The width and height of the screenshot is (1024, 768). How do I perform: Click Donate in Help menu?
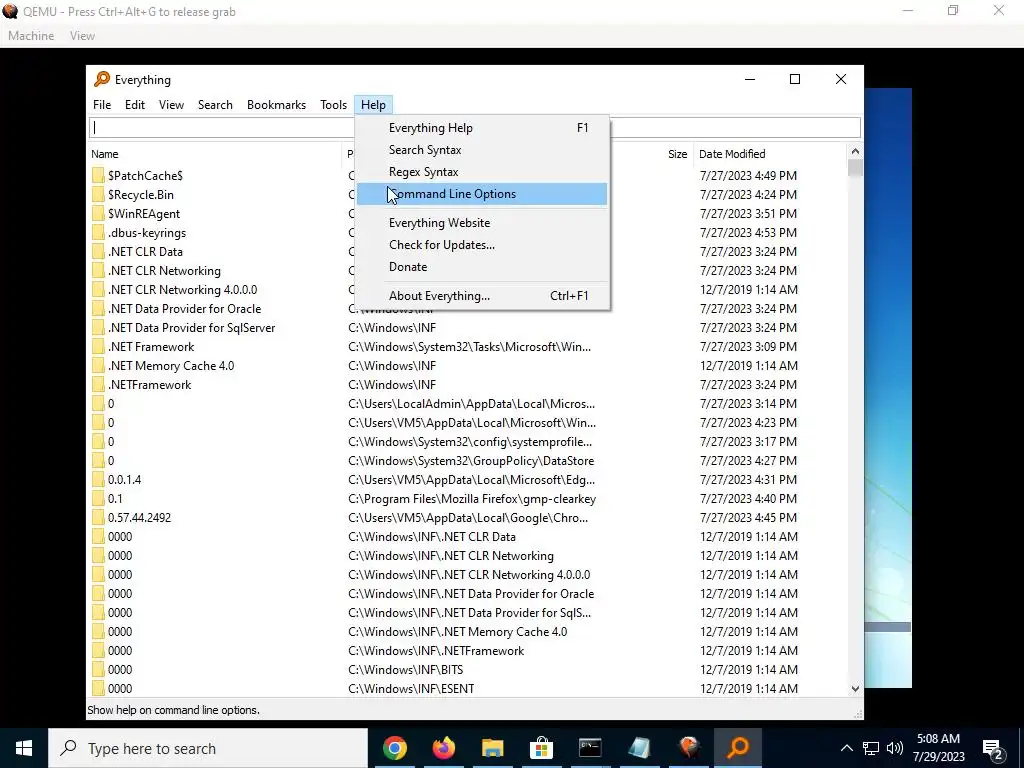[482, 266]
